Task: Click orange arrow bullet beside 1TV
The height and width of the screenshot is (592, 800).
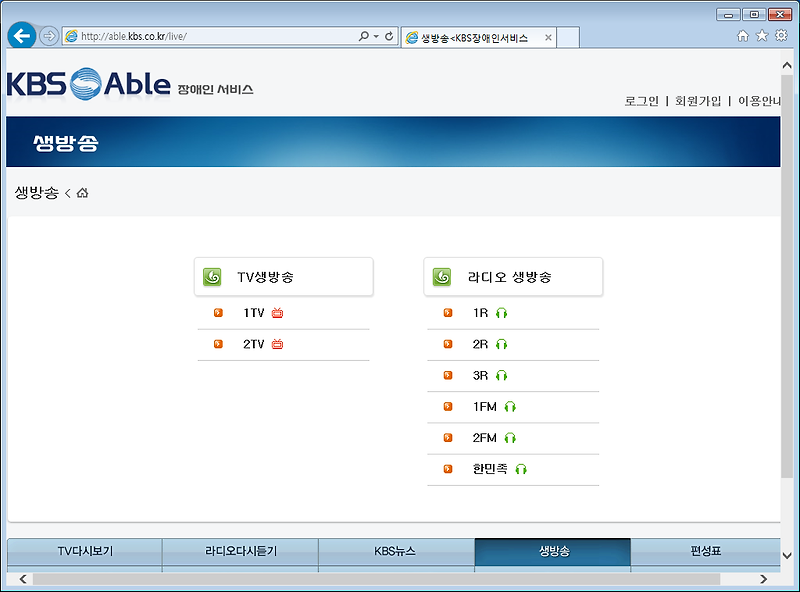Action: [x=218, y=313]
